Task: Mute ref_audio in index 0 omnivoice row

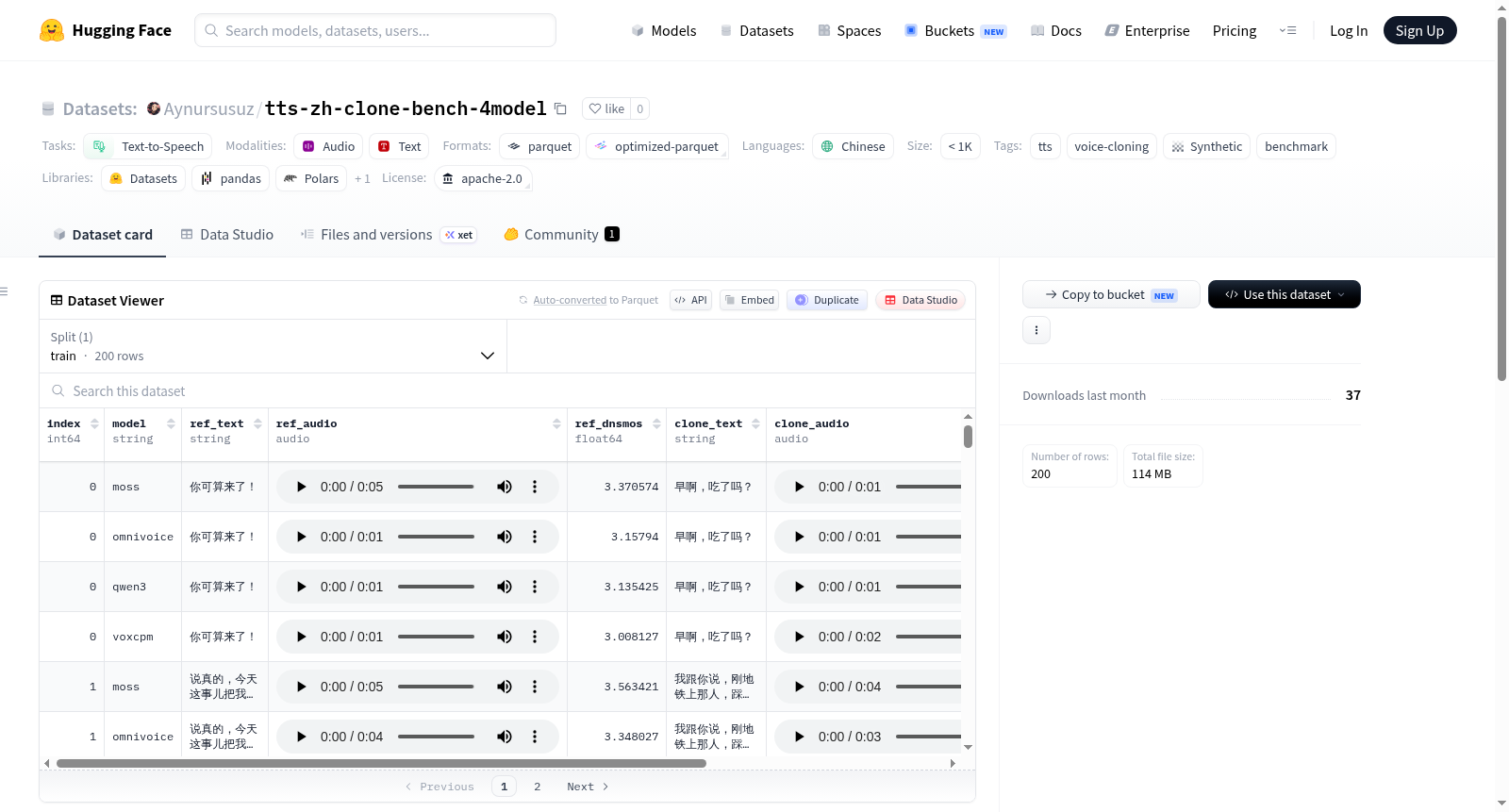Action: 505,537
